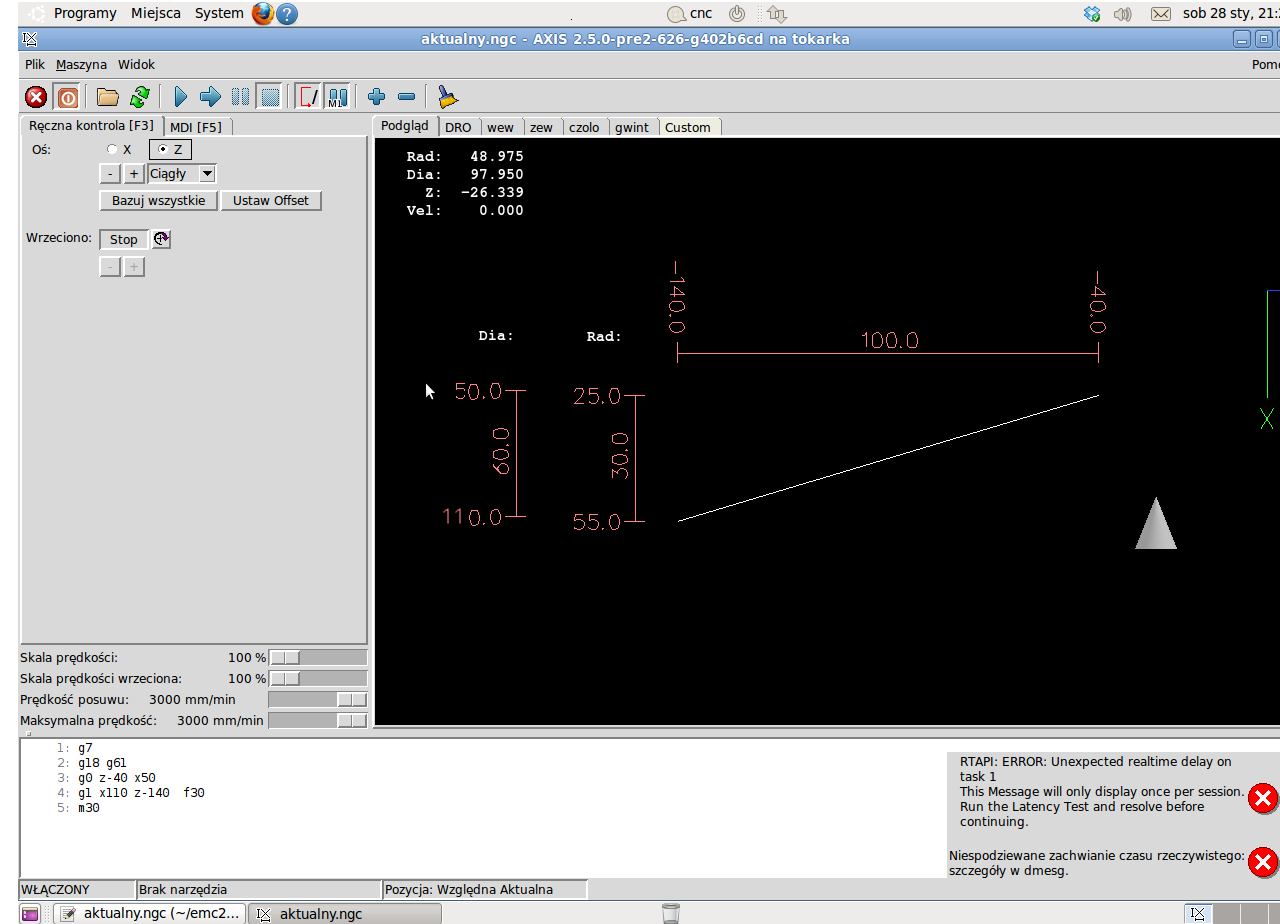Open the Podgląd preview tab

coord(405,126)
